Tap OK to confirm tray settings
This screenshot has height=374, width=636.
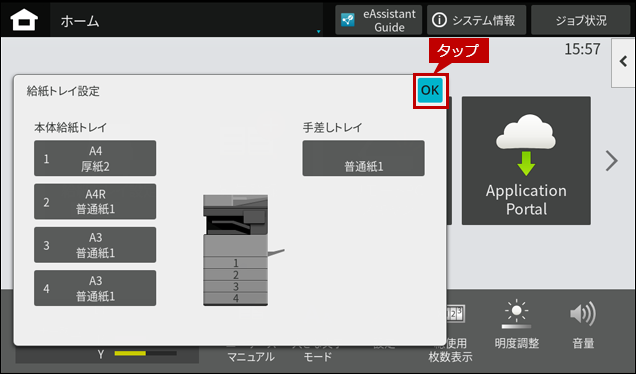tap(430, 90)
